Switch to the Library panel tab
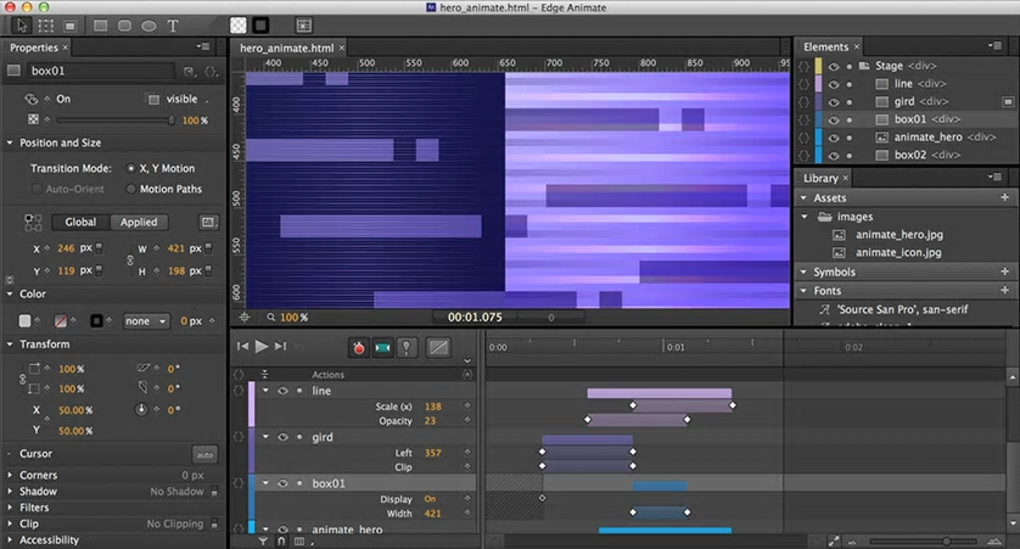1020x549 pixels. click(821, 178)
